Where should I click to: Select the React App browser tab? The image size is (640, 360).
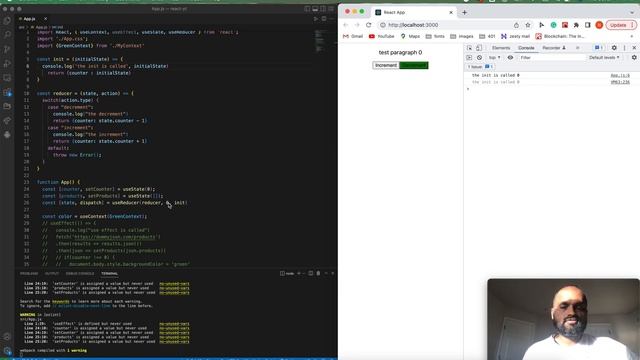pyautogui.click(x=413, y=12)
